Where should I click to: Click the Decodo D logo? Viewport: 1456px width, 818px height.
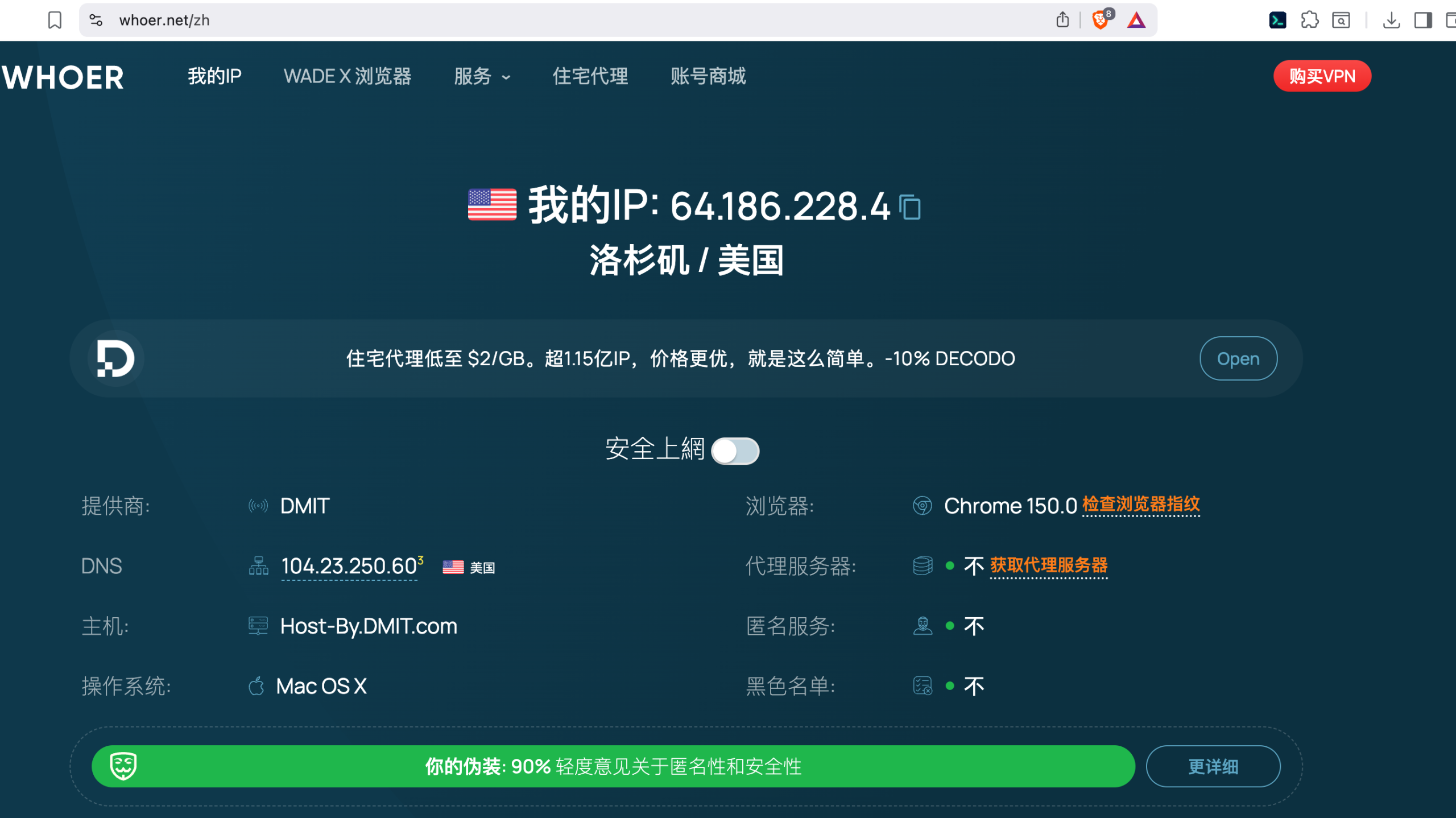coord(115,358)
